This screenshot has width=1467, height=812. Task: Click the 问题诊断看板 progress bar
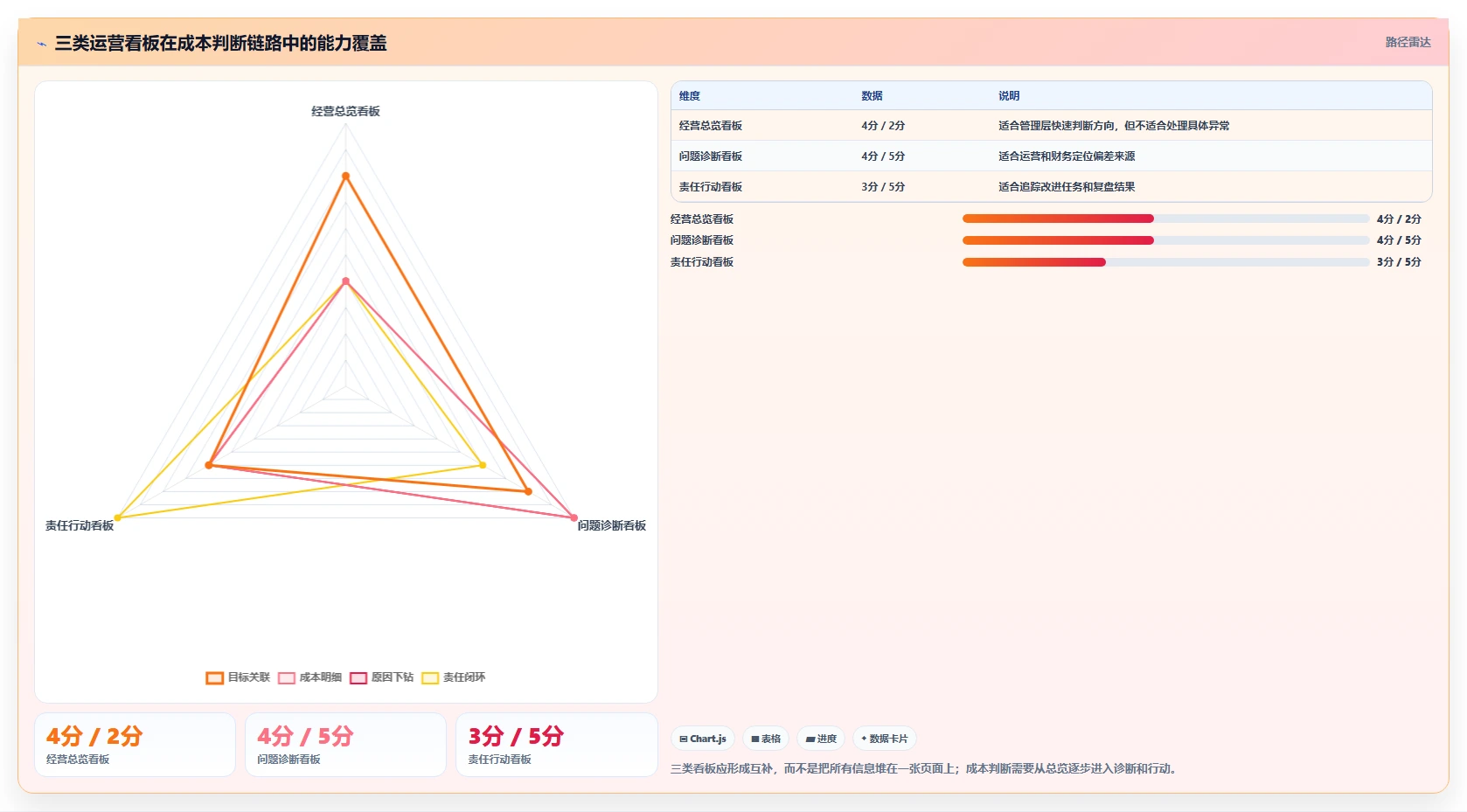[1165, 240]
